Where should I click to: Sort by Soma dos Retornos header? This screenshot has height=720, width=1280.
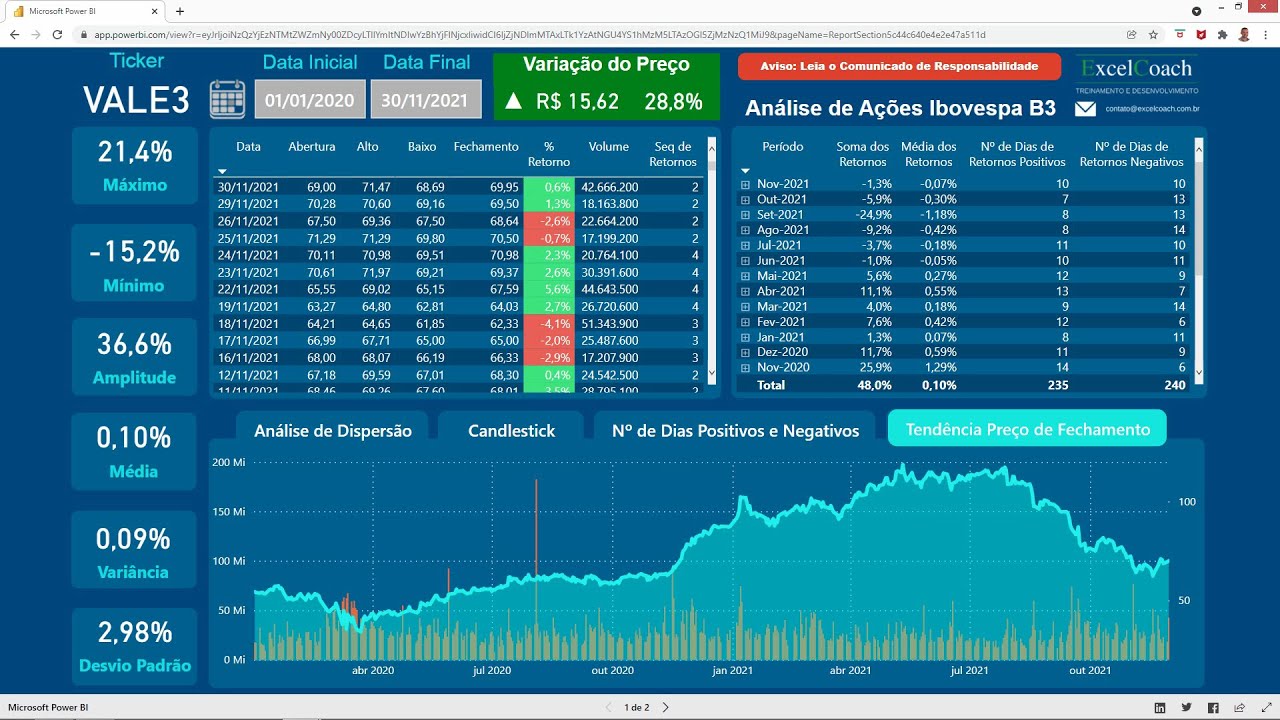tap(862, 154)
